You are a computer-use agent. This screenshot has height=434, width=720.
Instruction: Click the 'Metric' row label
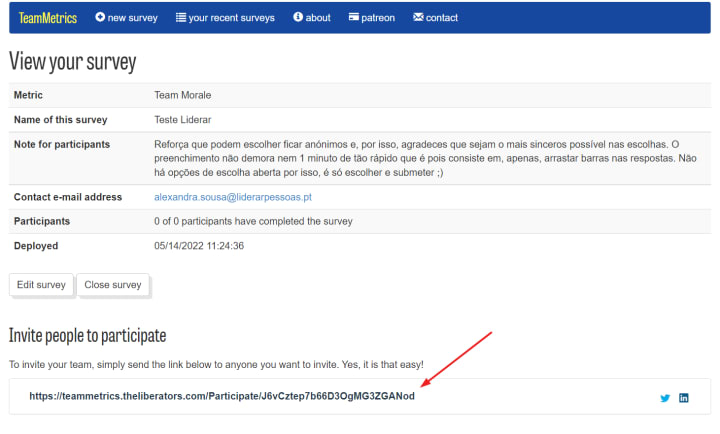pos(28,95)
